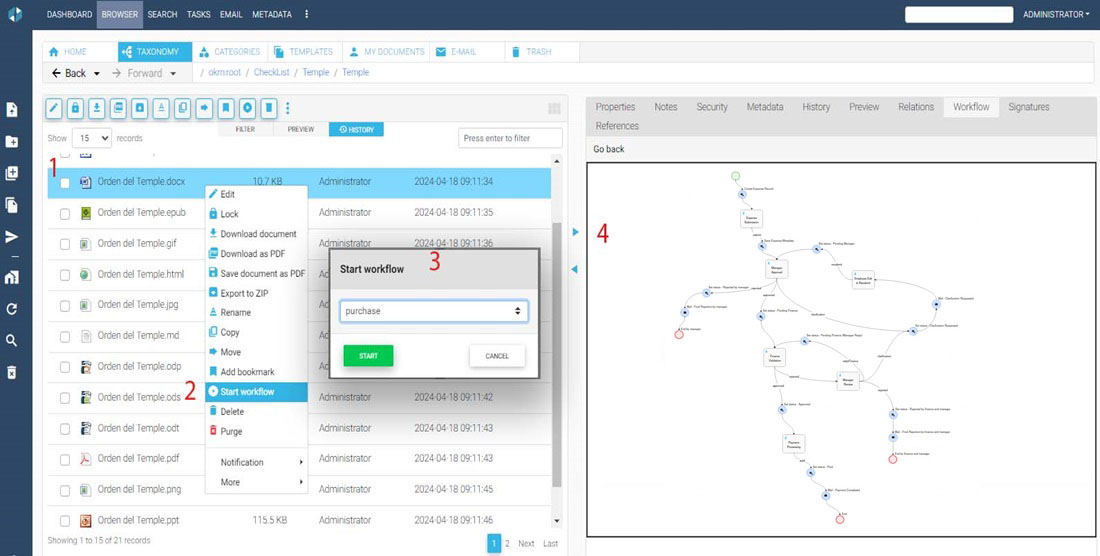Open the Administrator user menu

[x=1056, y=14]
